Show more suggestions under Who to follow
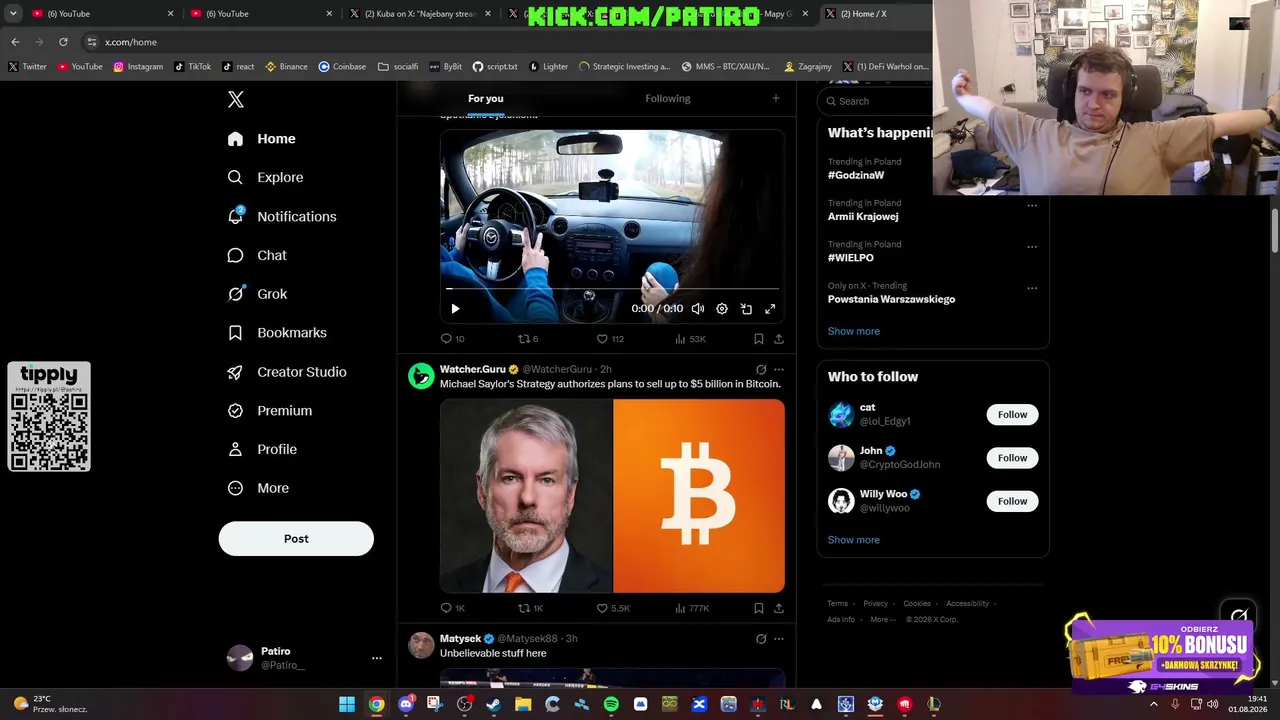Screen dimensions: 1280x720 point(854,540)
